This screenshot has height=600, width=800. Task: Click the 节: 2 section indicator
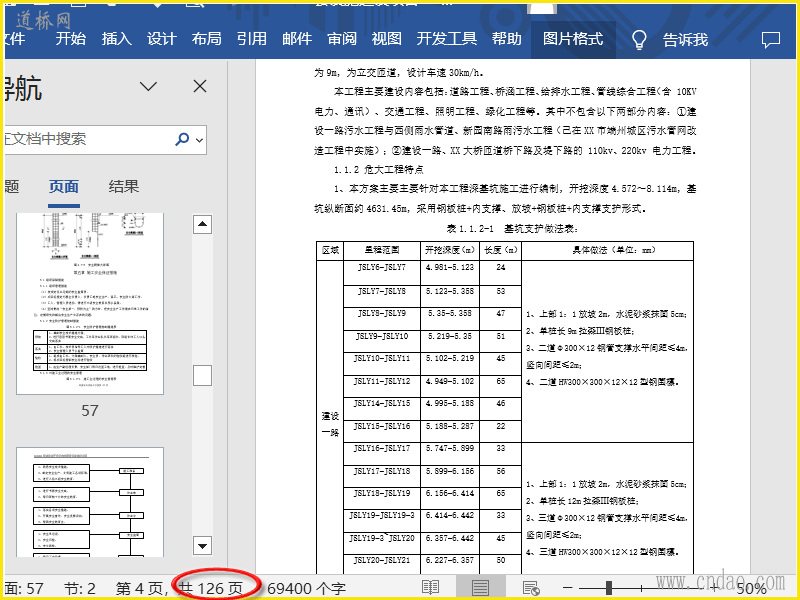pos(80,589)
